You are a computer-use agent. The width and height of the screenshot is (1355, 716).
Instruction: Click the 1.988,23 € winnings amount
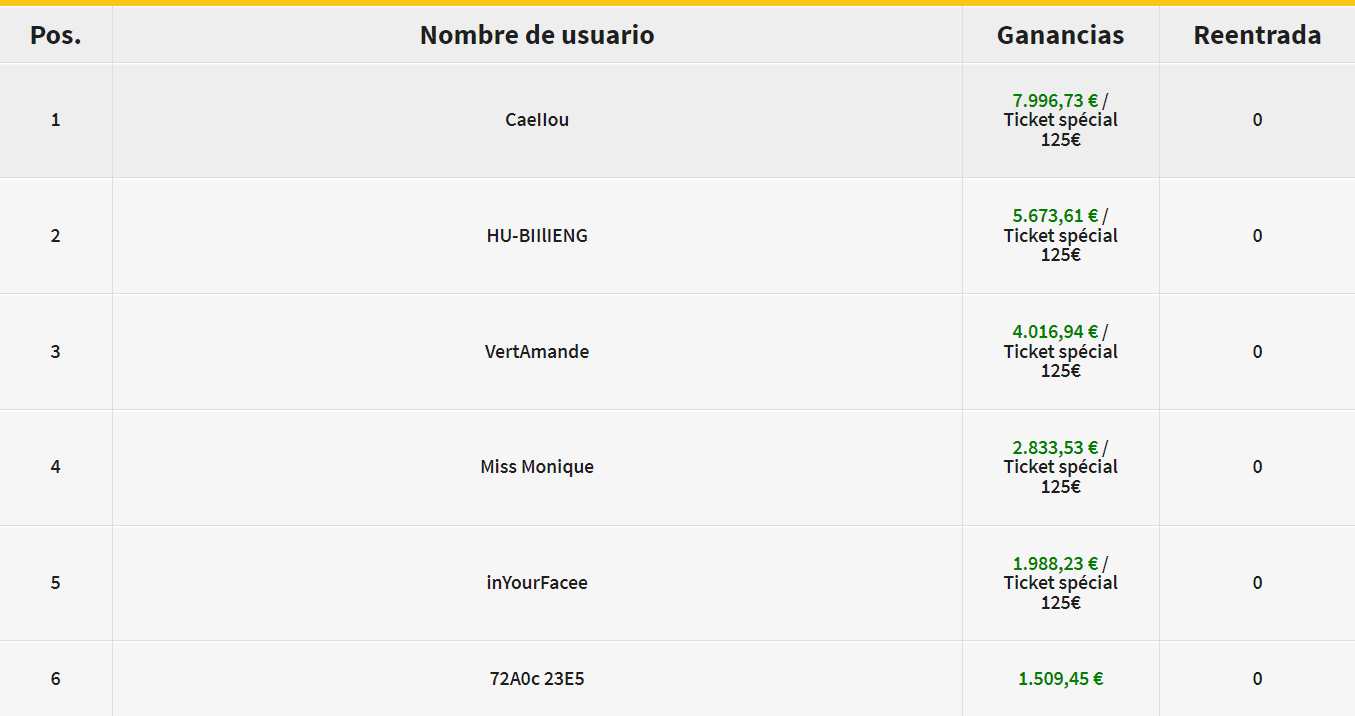[x=1055, y=564]
